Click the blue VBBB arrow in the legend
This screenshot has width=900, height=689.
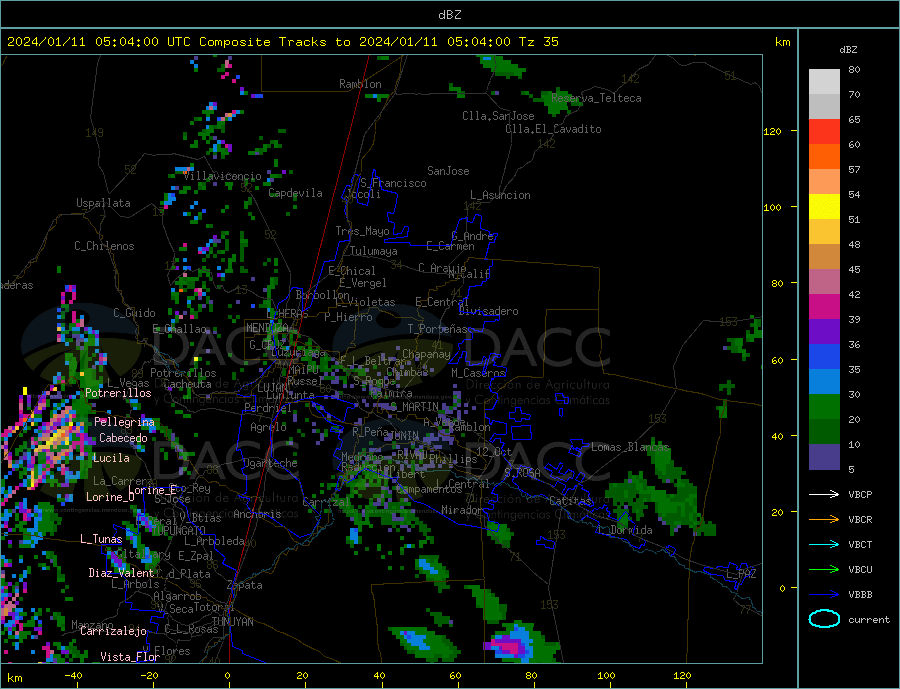(x=824, y=594)
